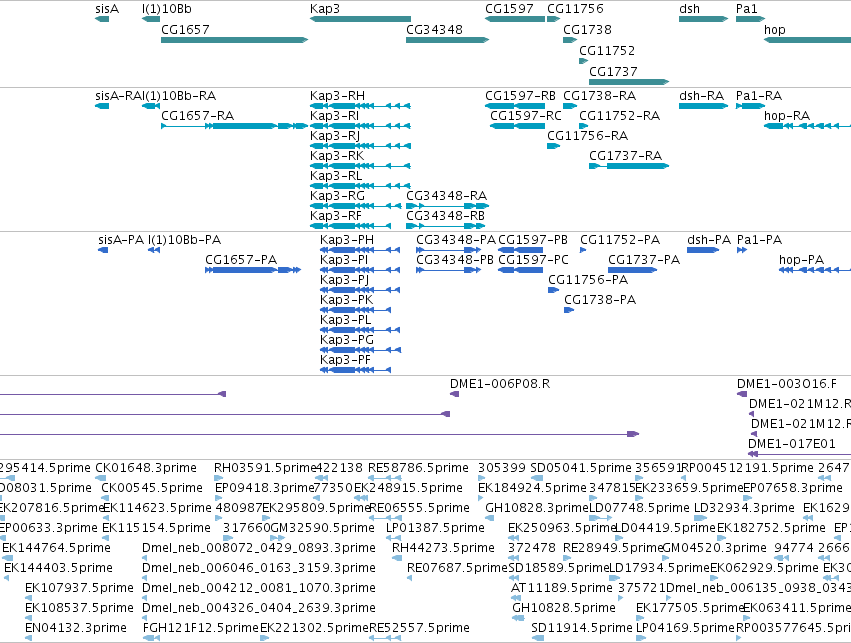Click the CG1738 gene label
851x643 pixels.
[587, 29]
